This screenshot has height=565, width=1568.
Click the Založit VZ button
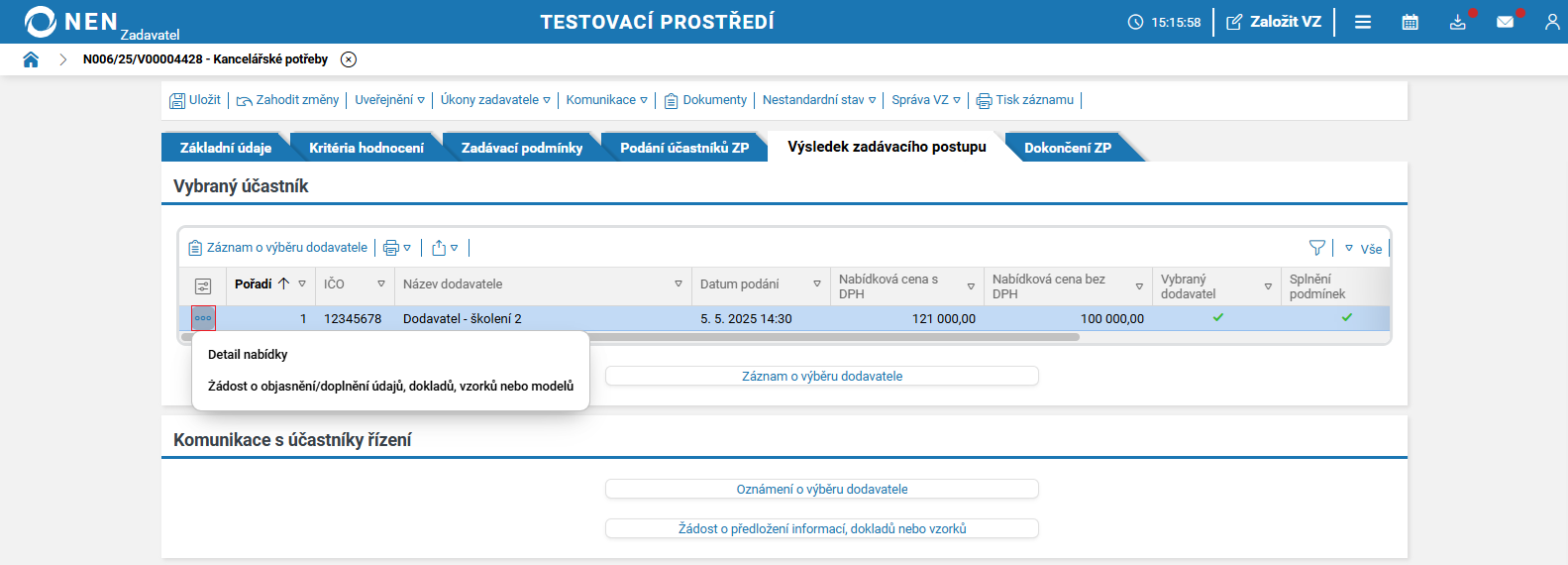[x=1274, y=22]
